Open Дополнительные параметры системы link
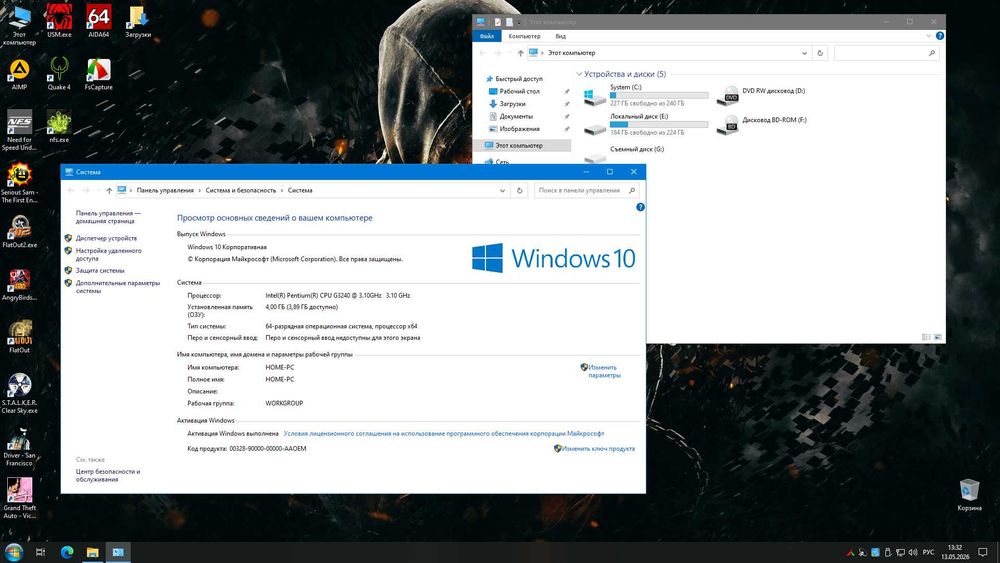 click(x=117, y=286)
